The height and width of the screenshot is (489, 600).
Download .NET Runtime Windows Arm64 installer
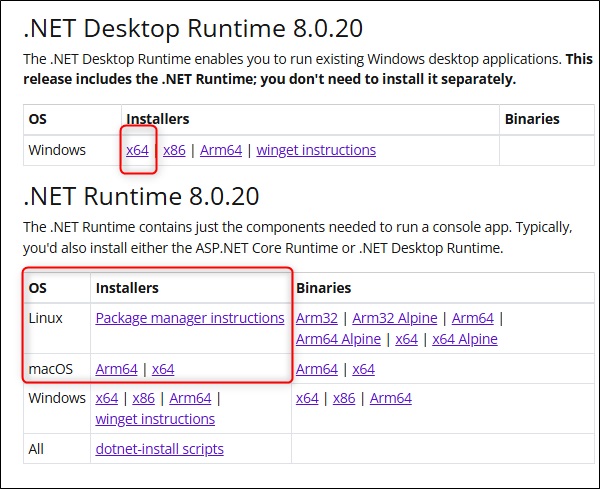point(190,398)
